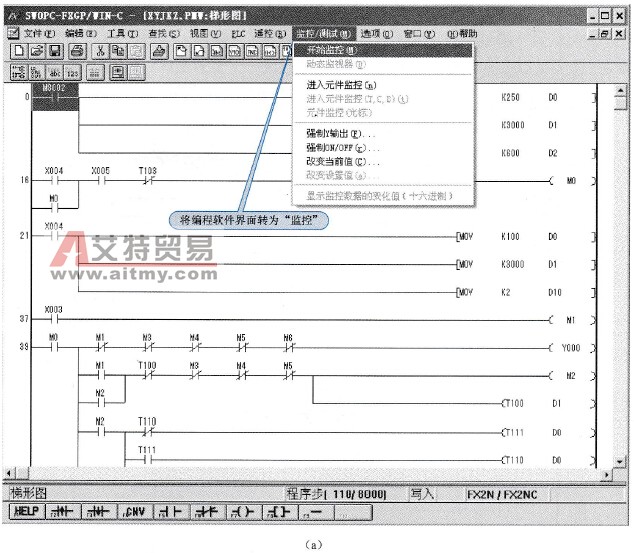
Task: Select the Y000 output coil
Action: 571,348
